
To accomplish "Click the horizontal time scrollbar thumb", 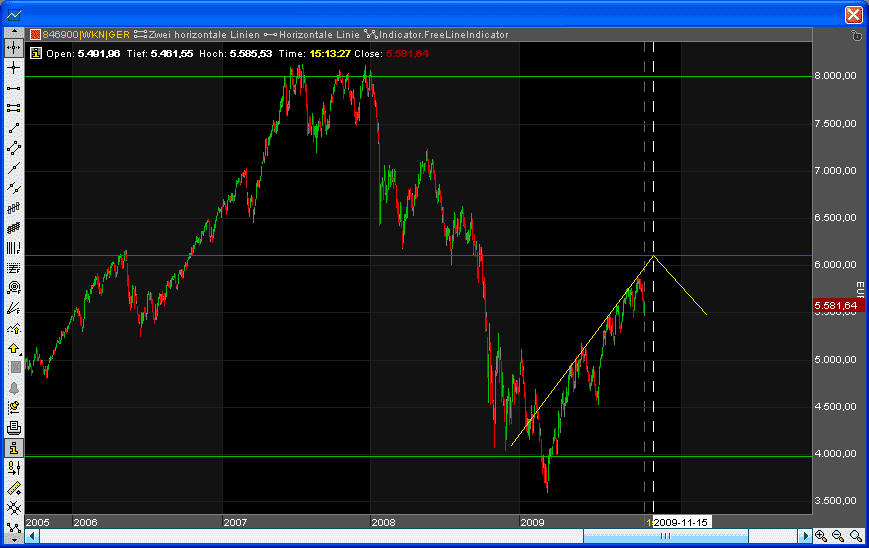I will tap(664, 536).
